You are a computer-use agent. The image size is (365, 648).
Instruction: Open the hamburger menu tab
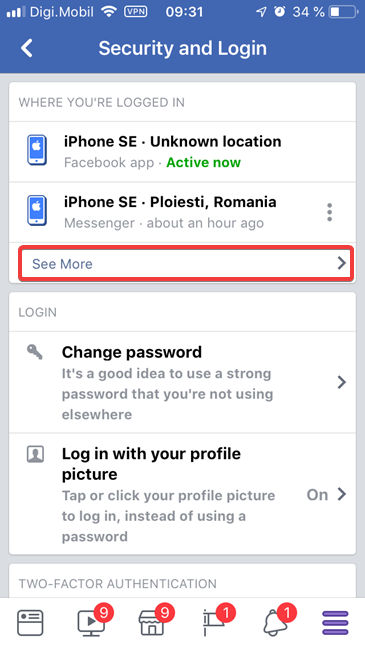point(335,623)
